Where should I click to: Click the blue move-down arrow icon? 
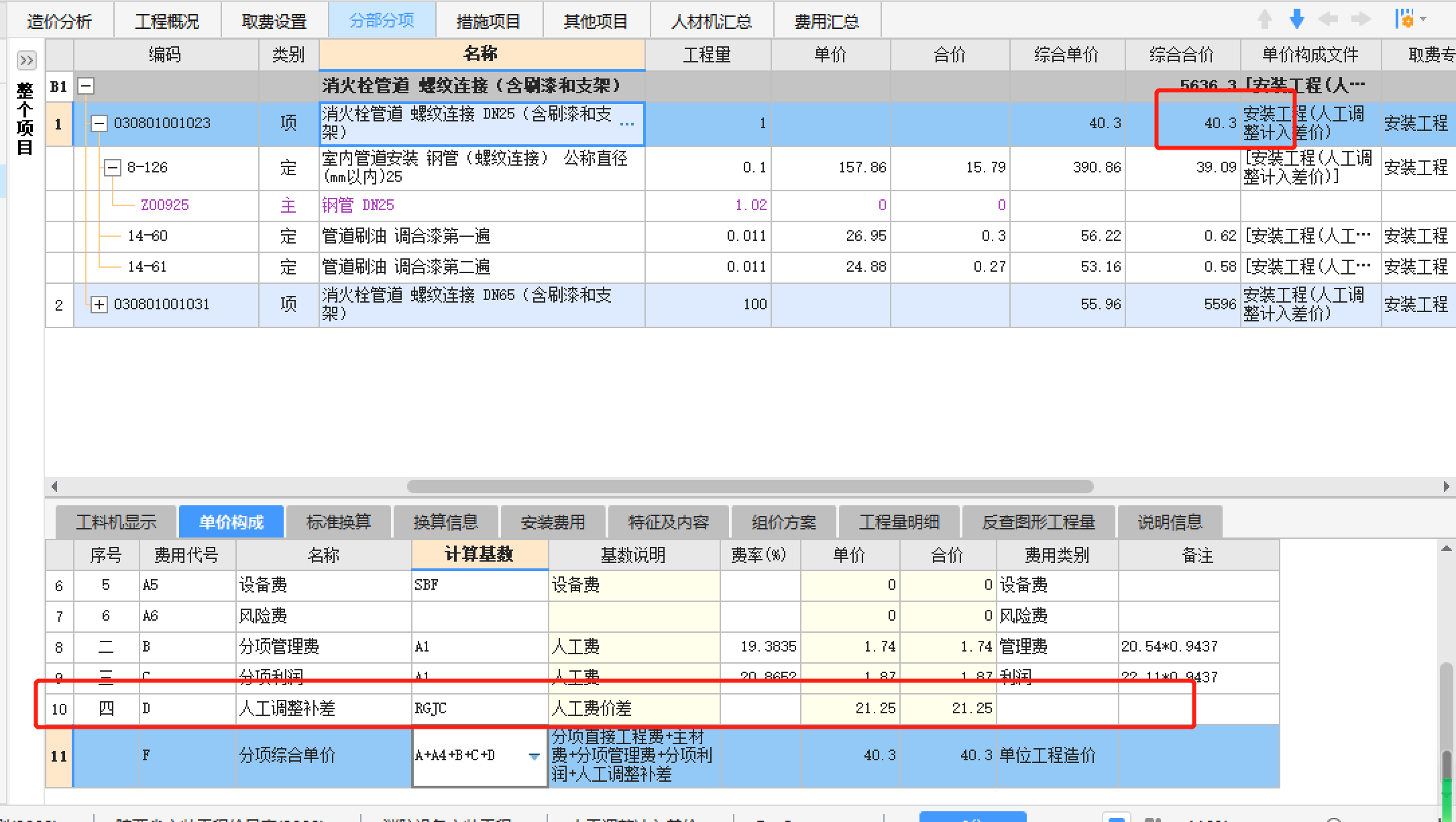coord(1297,19)
